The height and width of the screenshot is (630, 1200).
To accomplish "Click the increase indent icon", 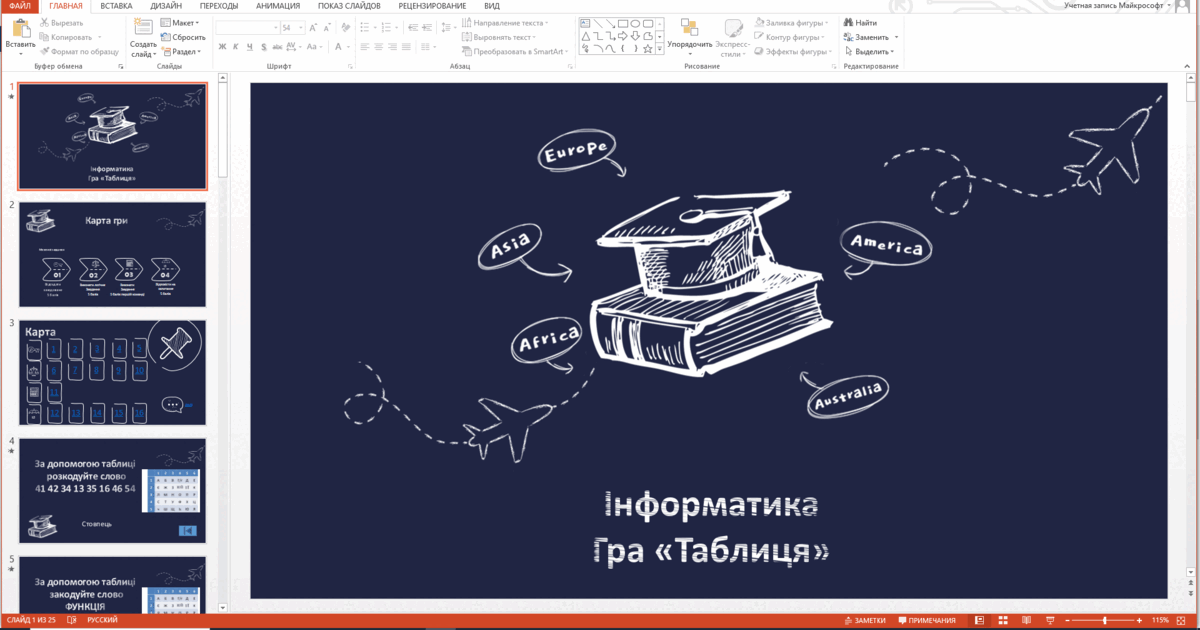I will [x=427, y=27].
